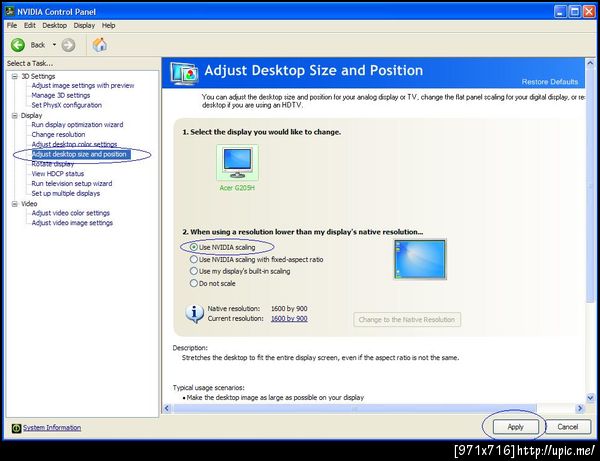Click the Cancel button
600x461 pixels.
pyautogui.click(x=567, y=427)
